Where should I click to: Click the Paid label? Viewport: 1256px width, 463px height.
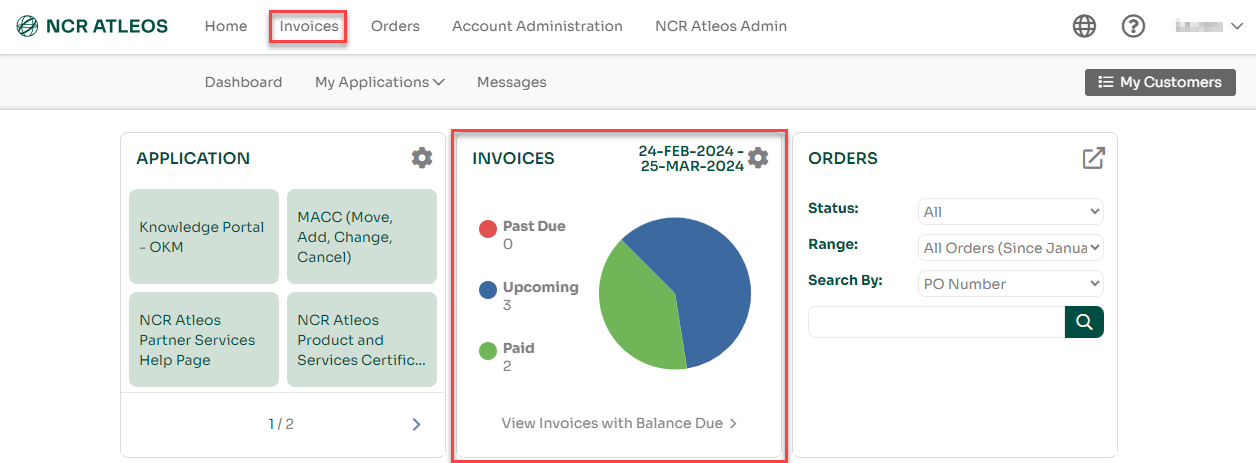point(519,348)
